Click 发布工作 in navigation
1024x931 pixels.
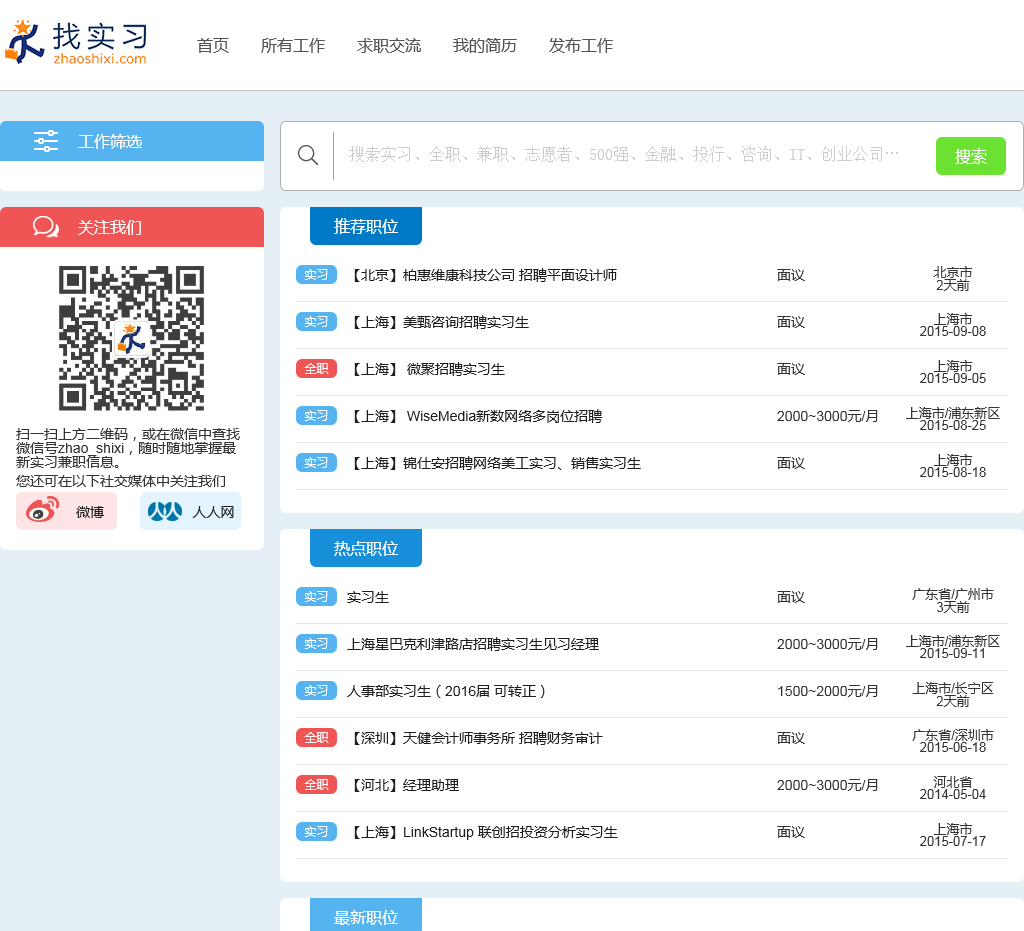pyautogui.click(x=581, y=45)
